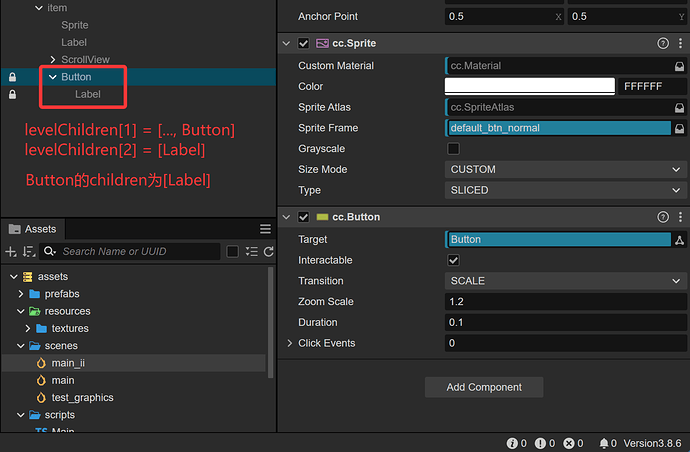Click the lock icon beside Button node

coord(12,77)
